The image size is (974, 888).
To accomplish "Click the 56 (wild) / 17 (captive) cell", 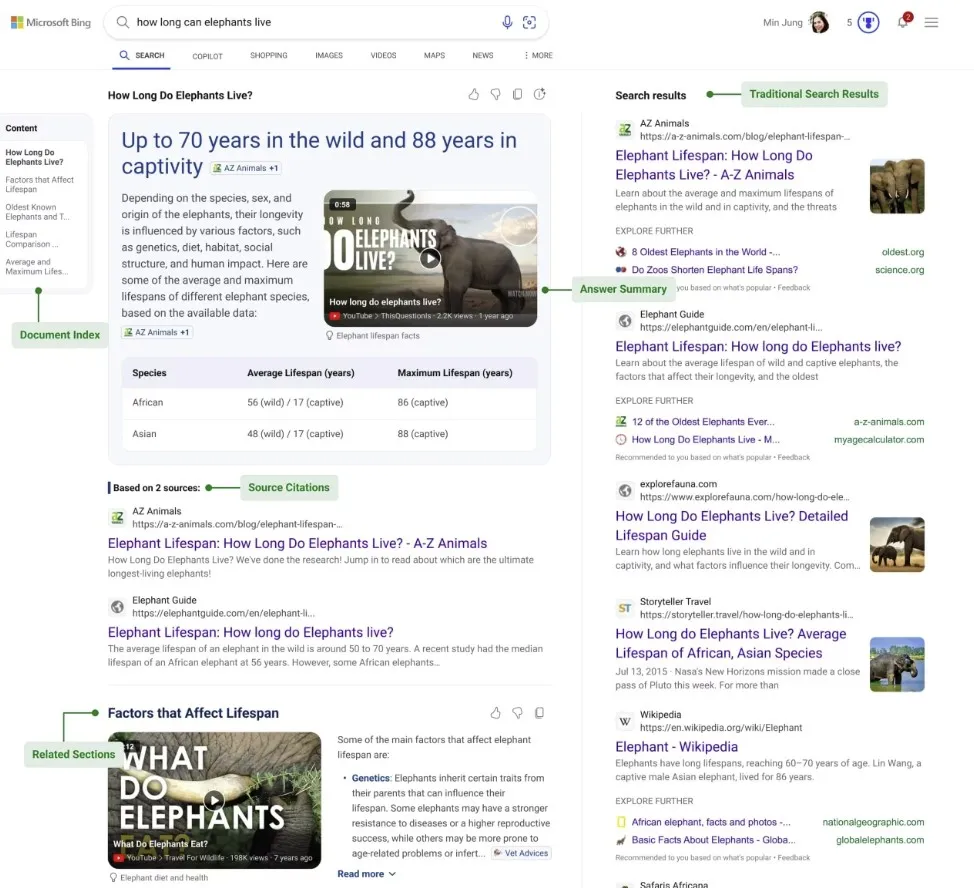I will [x=295, y=402].
